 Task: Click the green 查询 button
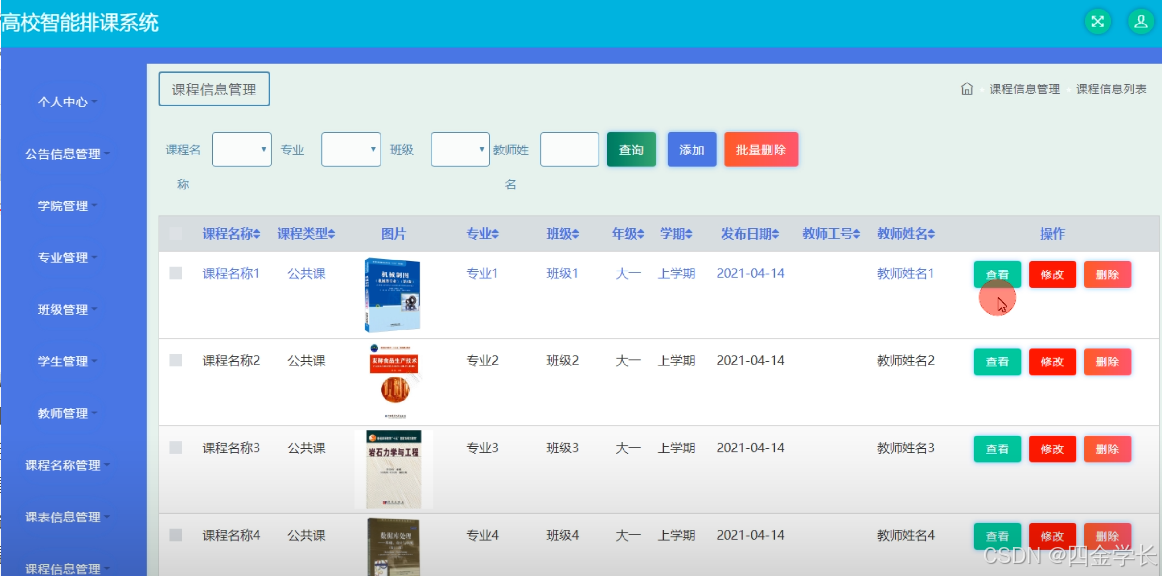[x=631, y=150]
